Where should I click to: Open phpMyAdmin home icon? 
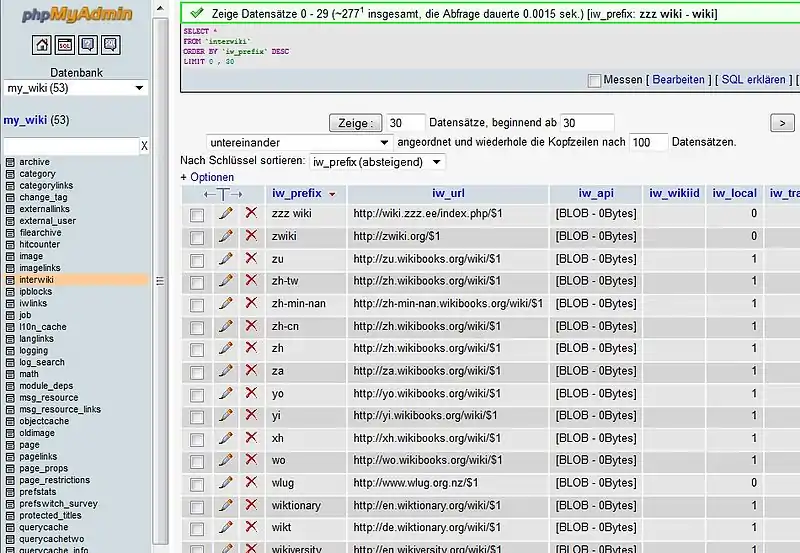pyautogui.click(x=41, y=45)
